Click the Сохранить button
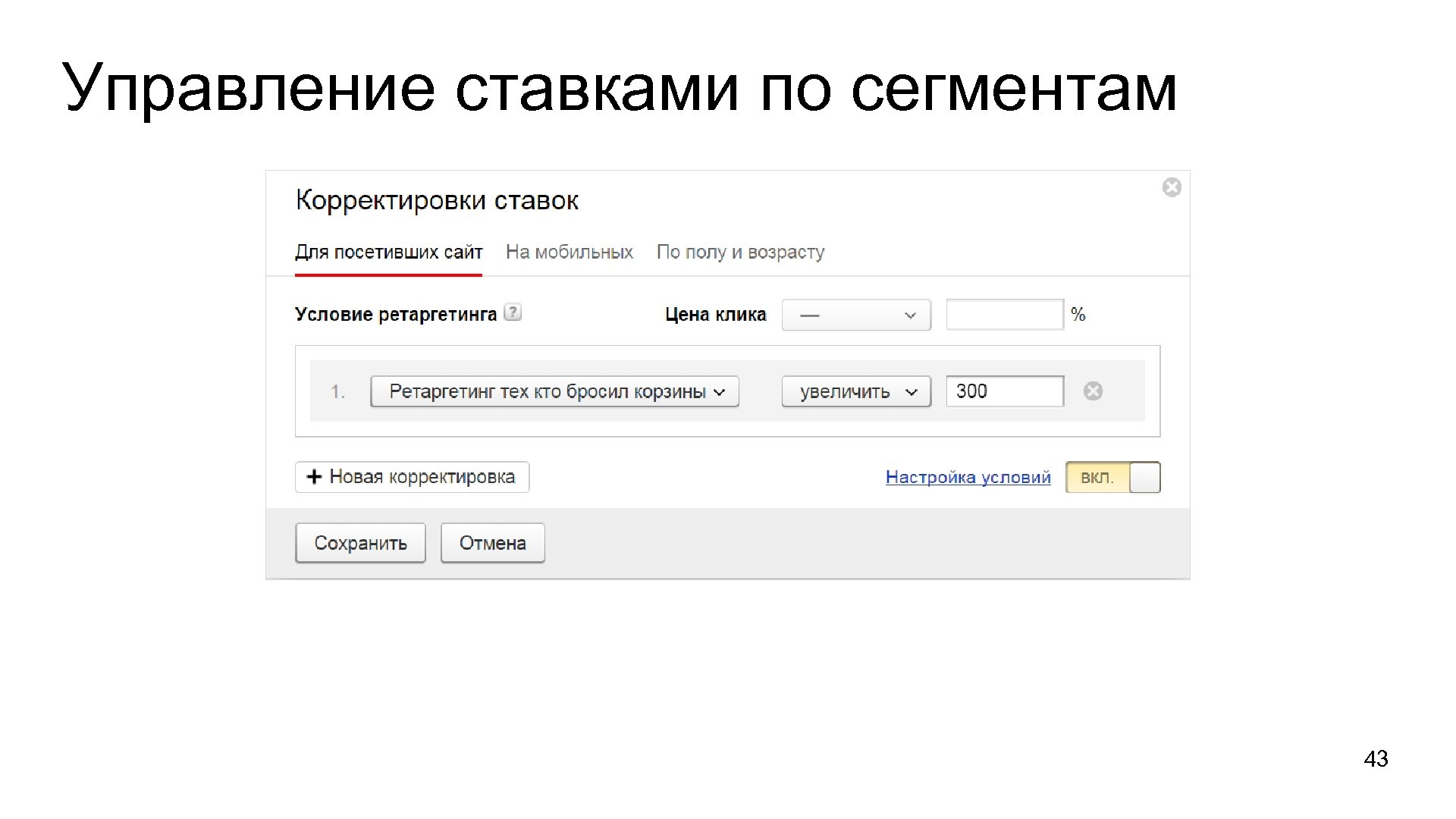1456x819 pixels. pos(360,543)
